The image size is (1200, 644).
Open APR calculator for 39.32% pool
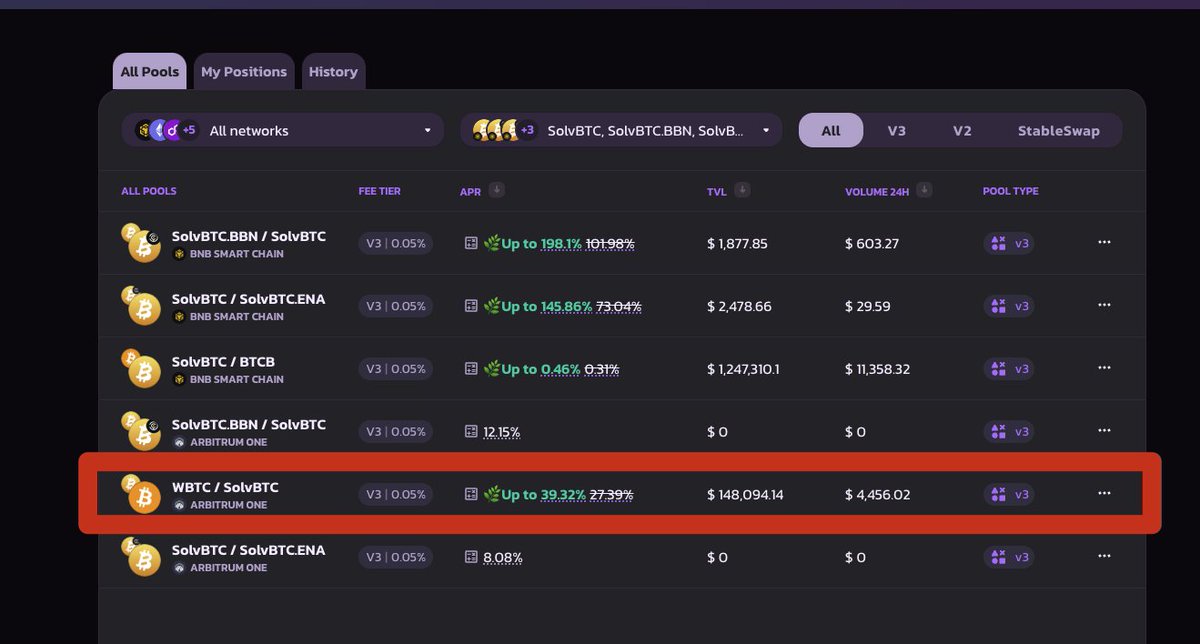(x=472, y=494)
